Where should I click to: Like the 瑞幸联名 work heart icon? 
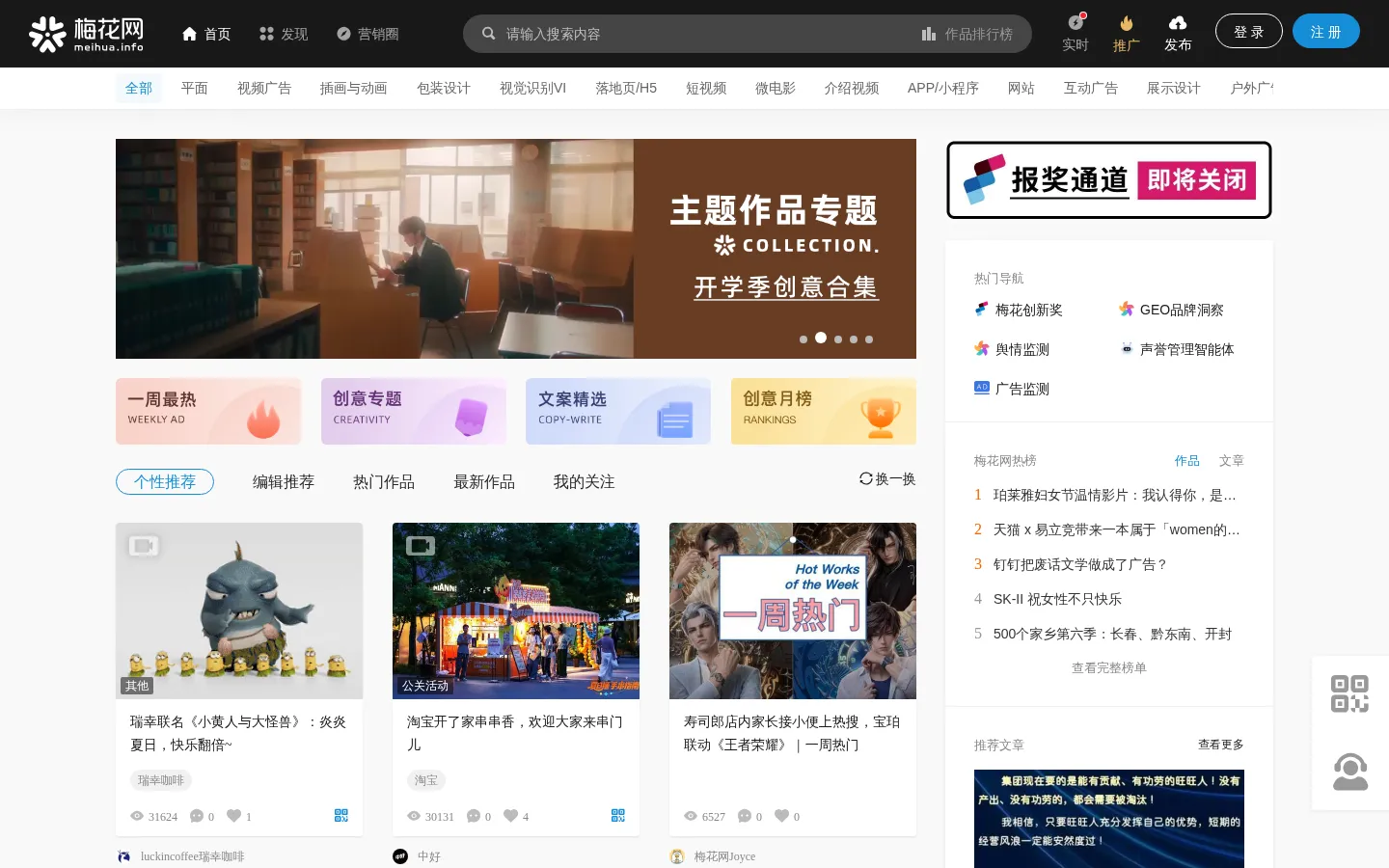tap(233, 816)
